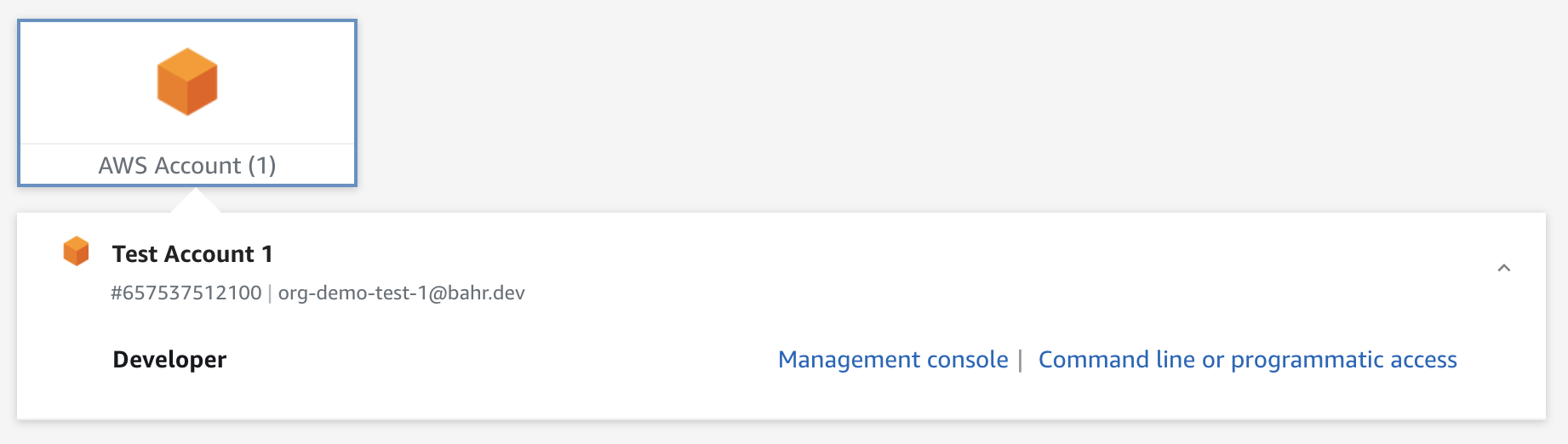Click the blank white area above Developer row
The image size is (1568, 444).
(766, 327)
